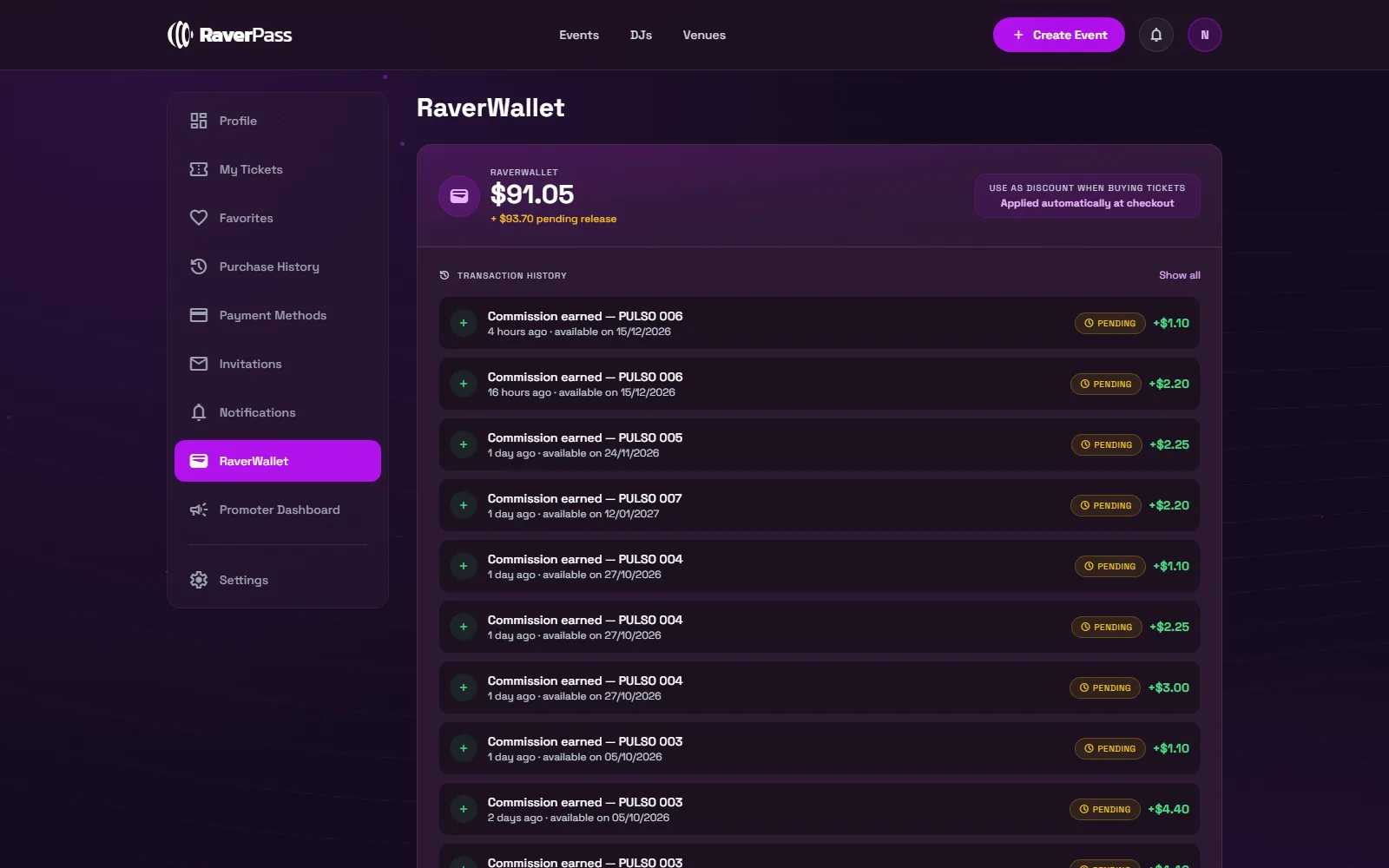
Task: Click the Promoter Dashboard megaphone icon
Action: [x=199, y=510]
